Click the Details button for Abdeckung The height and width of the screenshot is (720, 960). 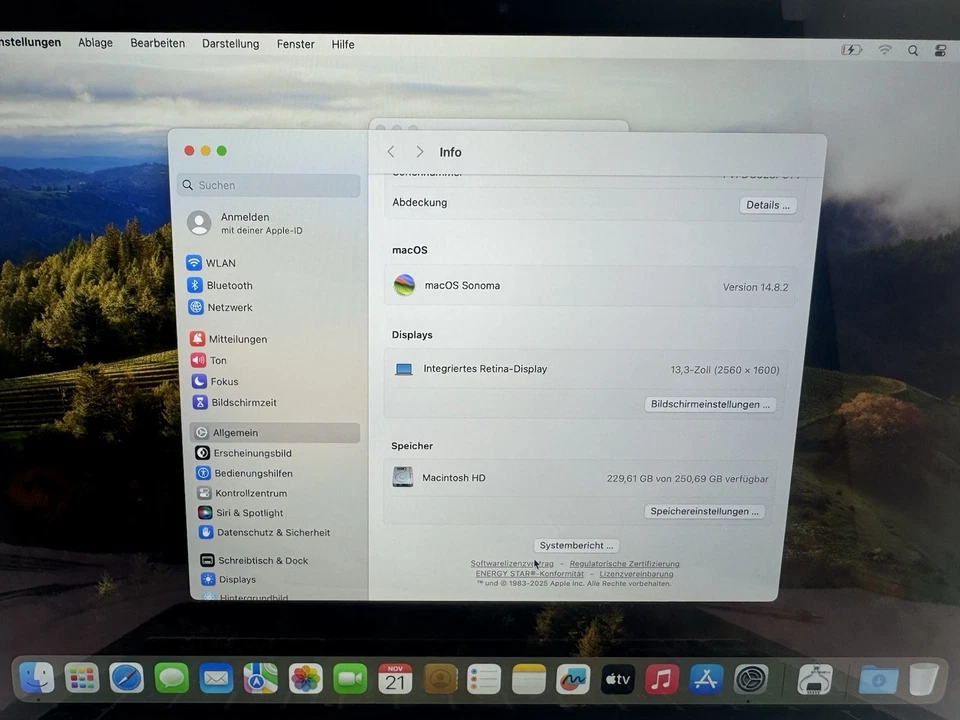(768, 205)
